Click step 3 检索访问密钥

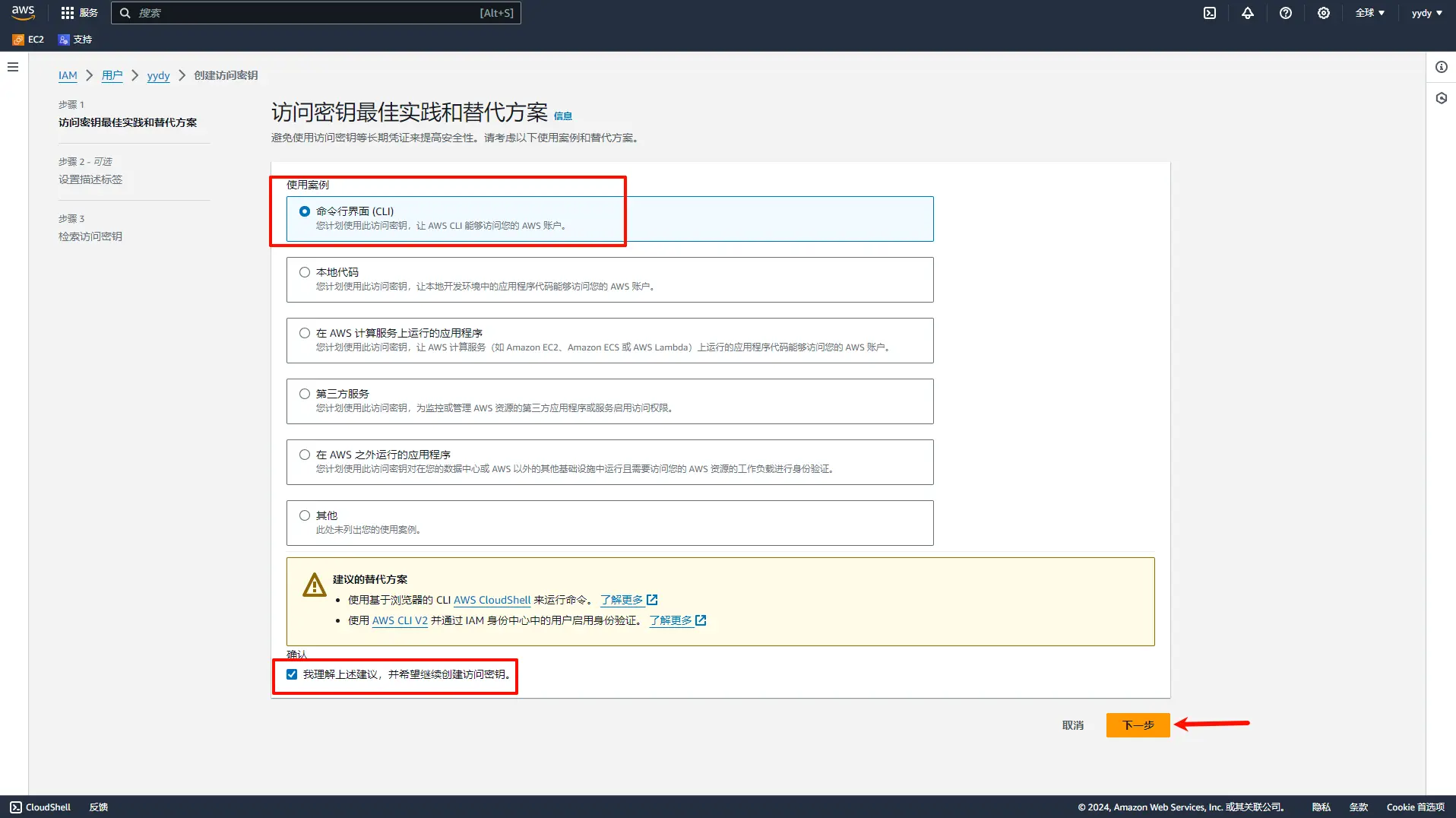point(90,236)
